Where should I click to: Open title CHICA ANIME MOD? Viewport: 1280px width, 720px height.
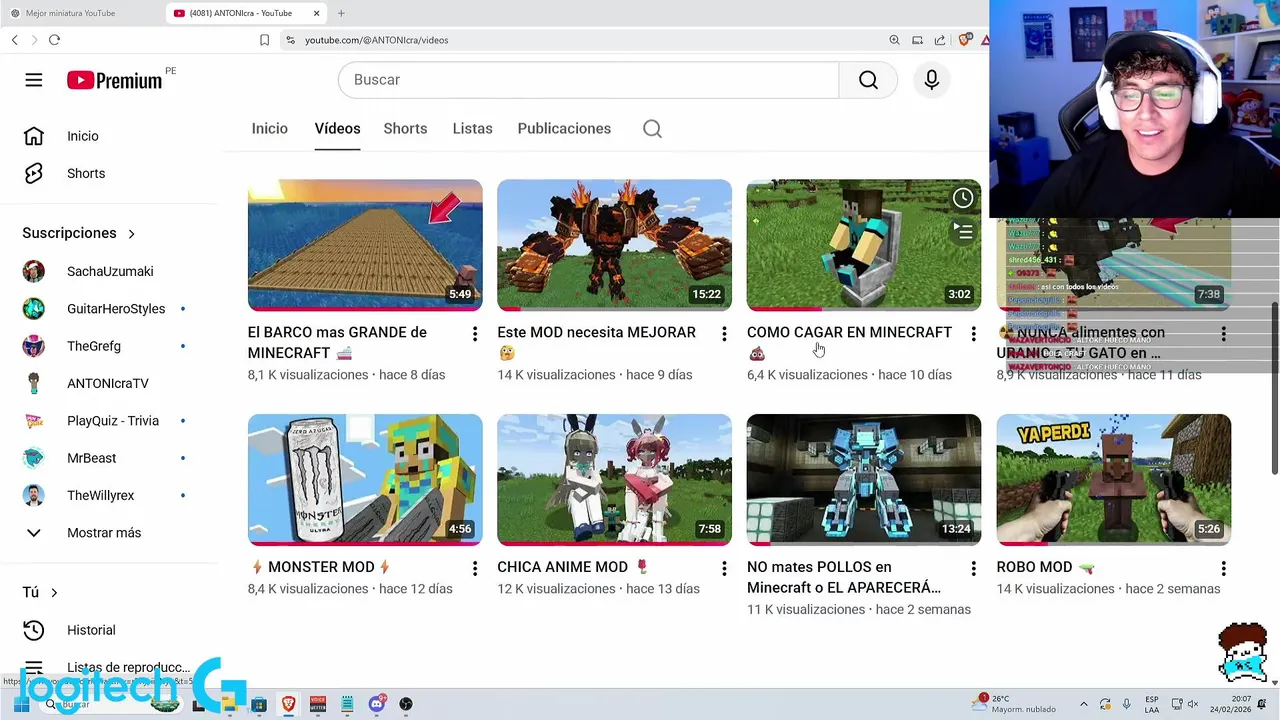point(573,567)
